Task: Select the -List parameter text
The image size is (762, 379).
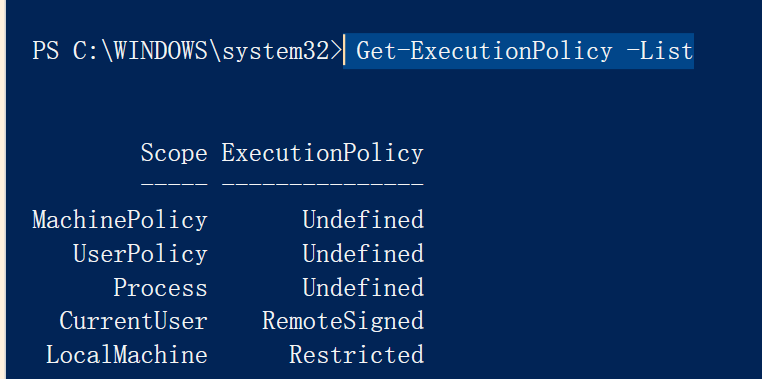Action: click(660, 51)
